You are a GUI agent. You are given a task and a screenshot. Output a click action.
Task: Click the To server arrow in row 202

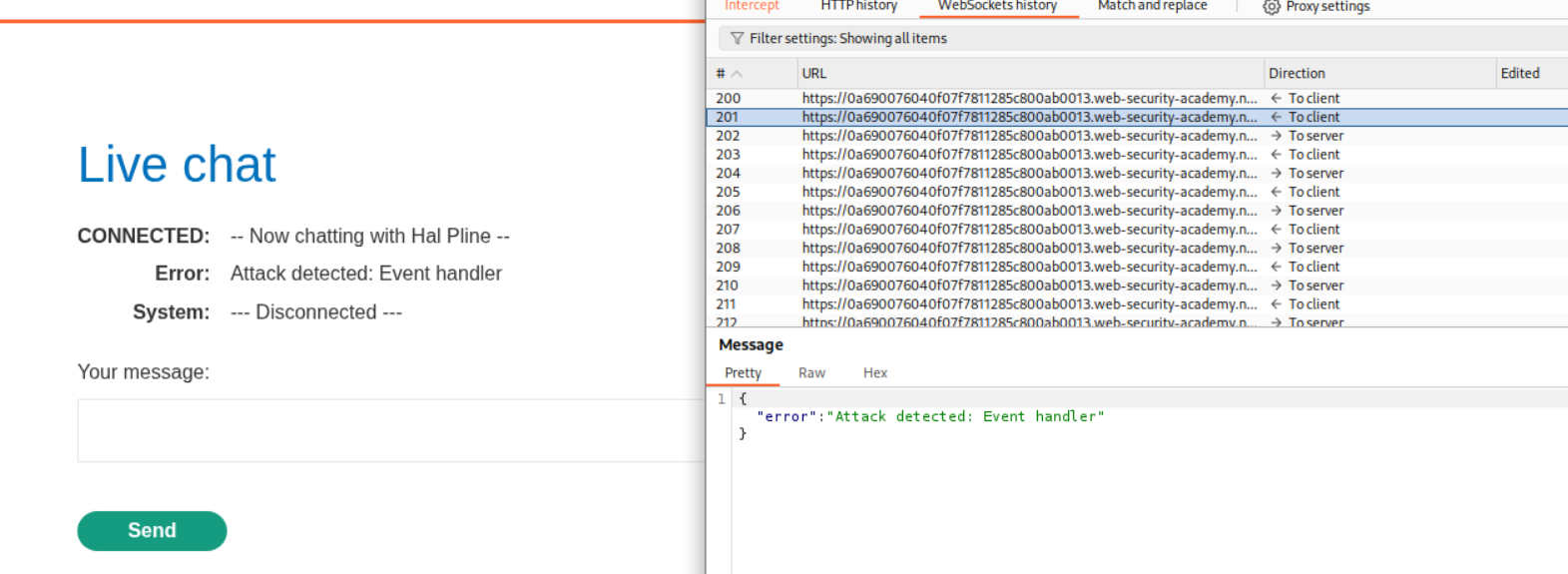(x=1276, y=136)
